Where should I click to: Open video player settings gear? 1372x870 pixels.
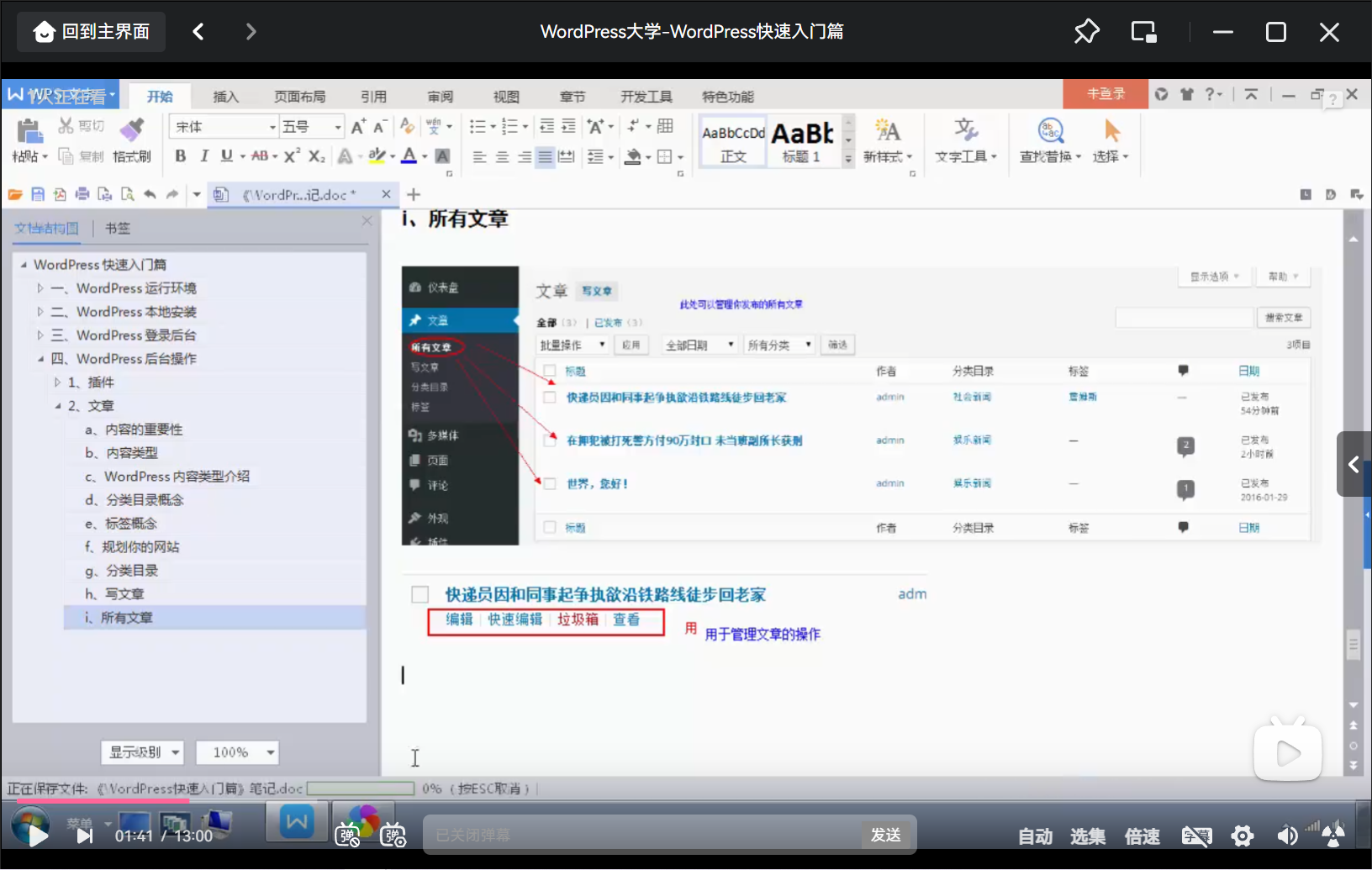(1242, 836)
